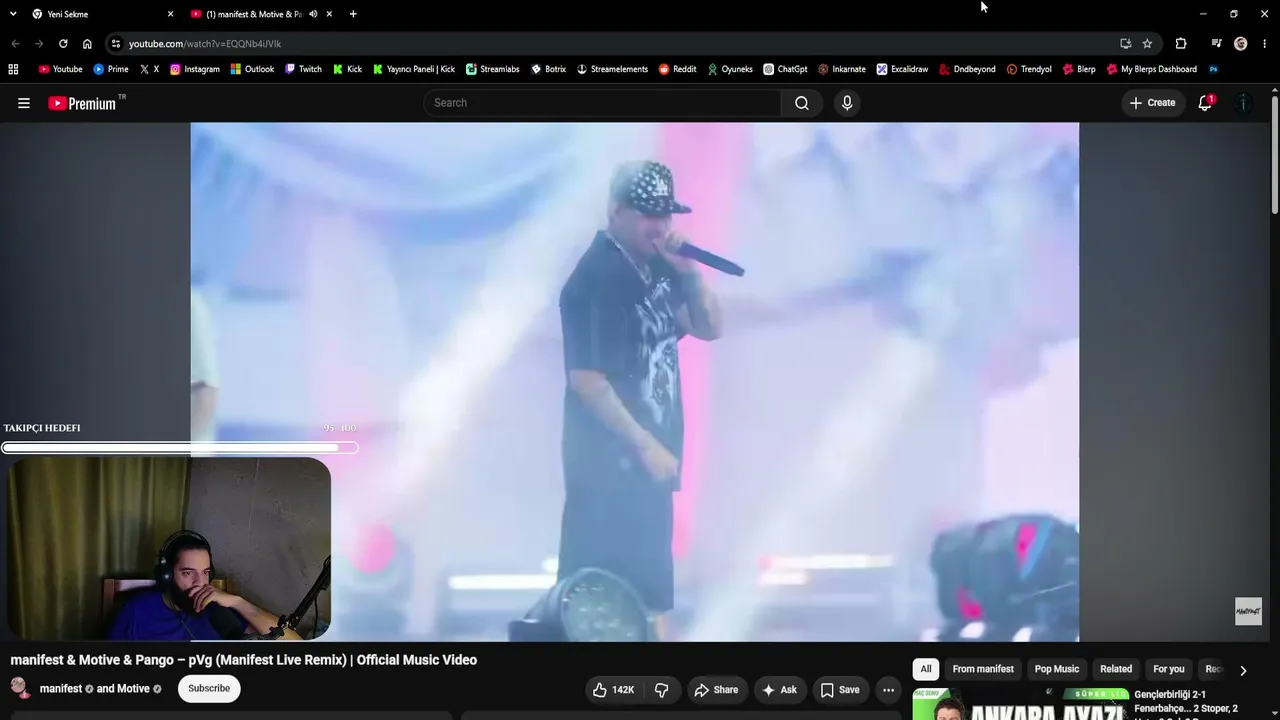Open the YouTube account avatar menu
The height and width of the screenshot is (720, 1280).
coord(1243,103)
